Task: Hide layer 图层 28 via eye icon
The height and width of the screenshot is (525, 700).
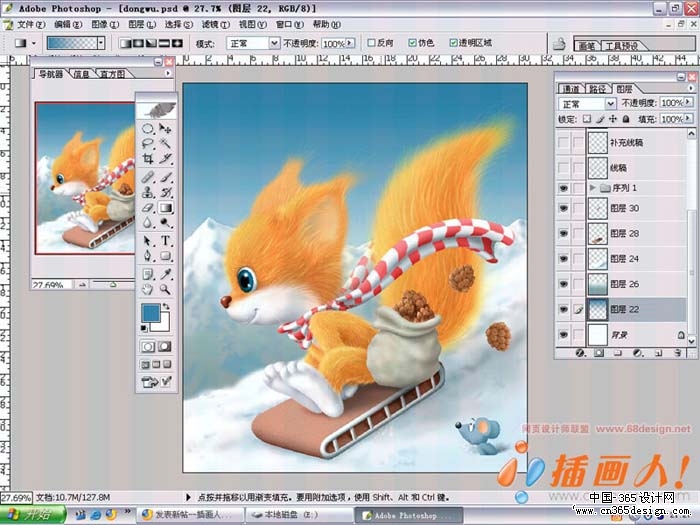Action: click(x=564, y=233)
